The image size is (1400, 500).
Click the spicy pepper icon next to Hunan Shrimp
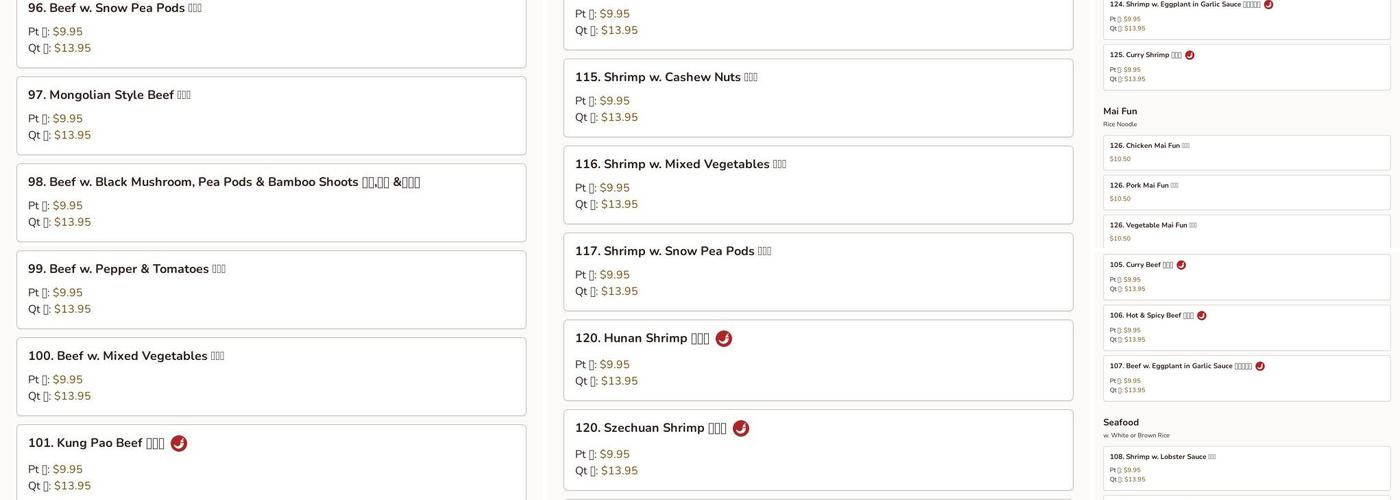click(724, 339)
